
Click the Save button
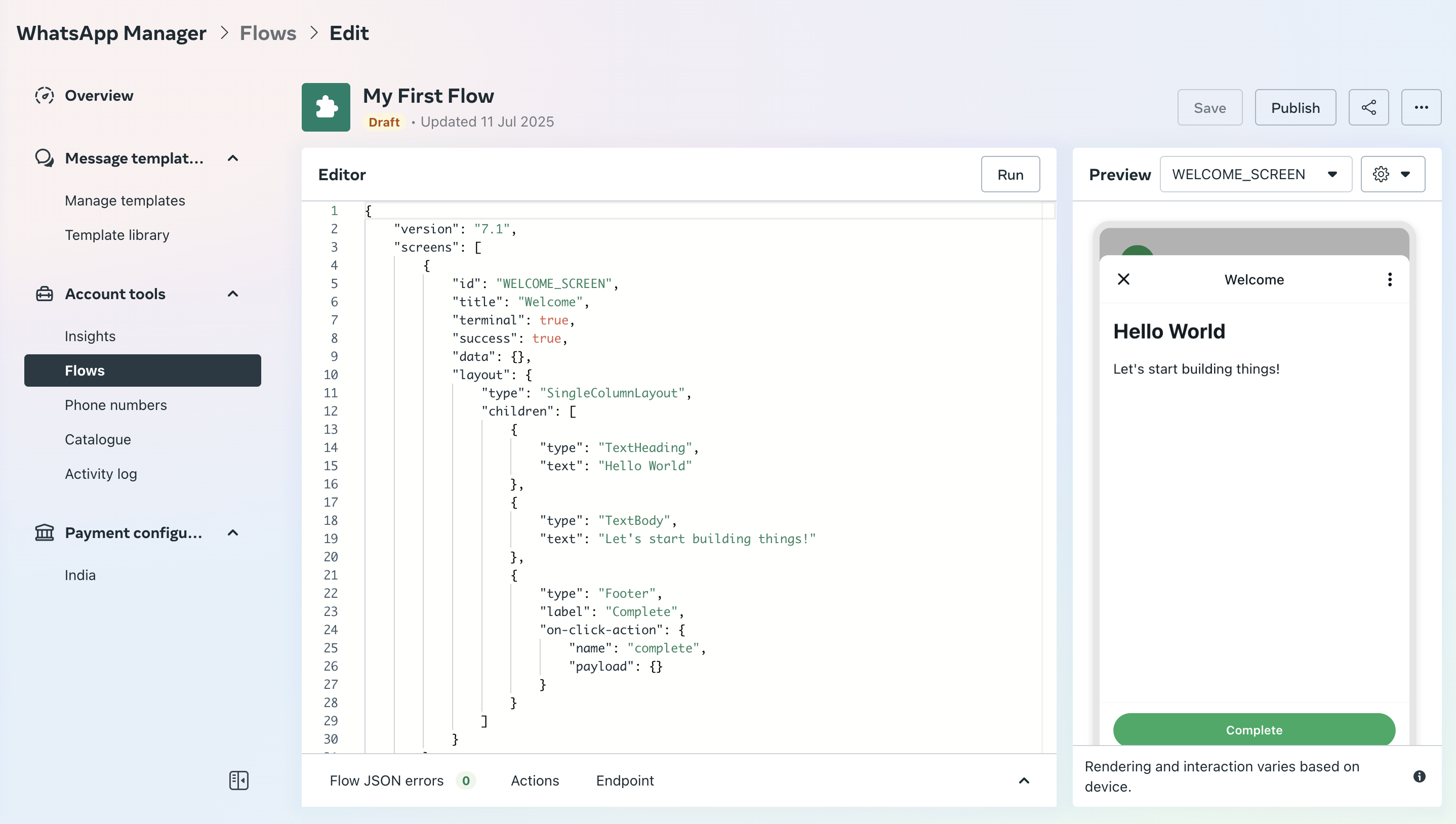(x=1210, y=107)
